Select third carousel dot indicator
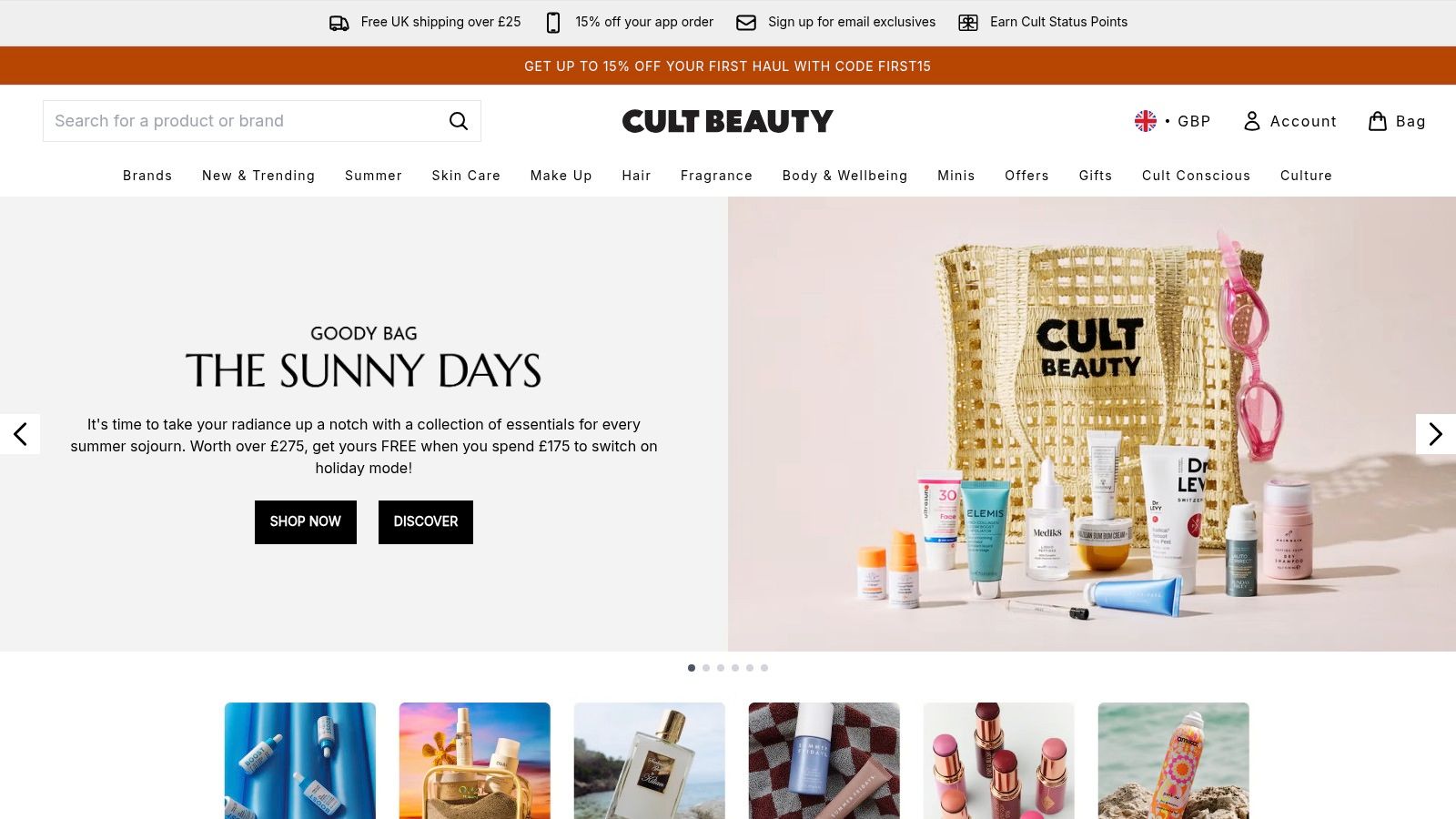The height and width of the screenshot is (819, 1456). (721, 668)
